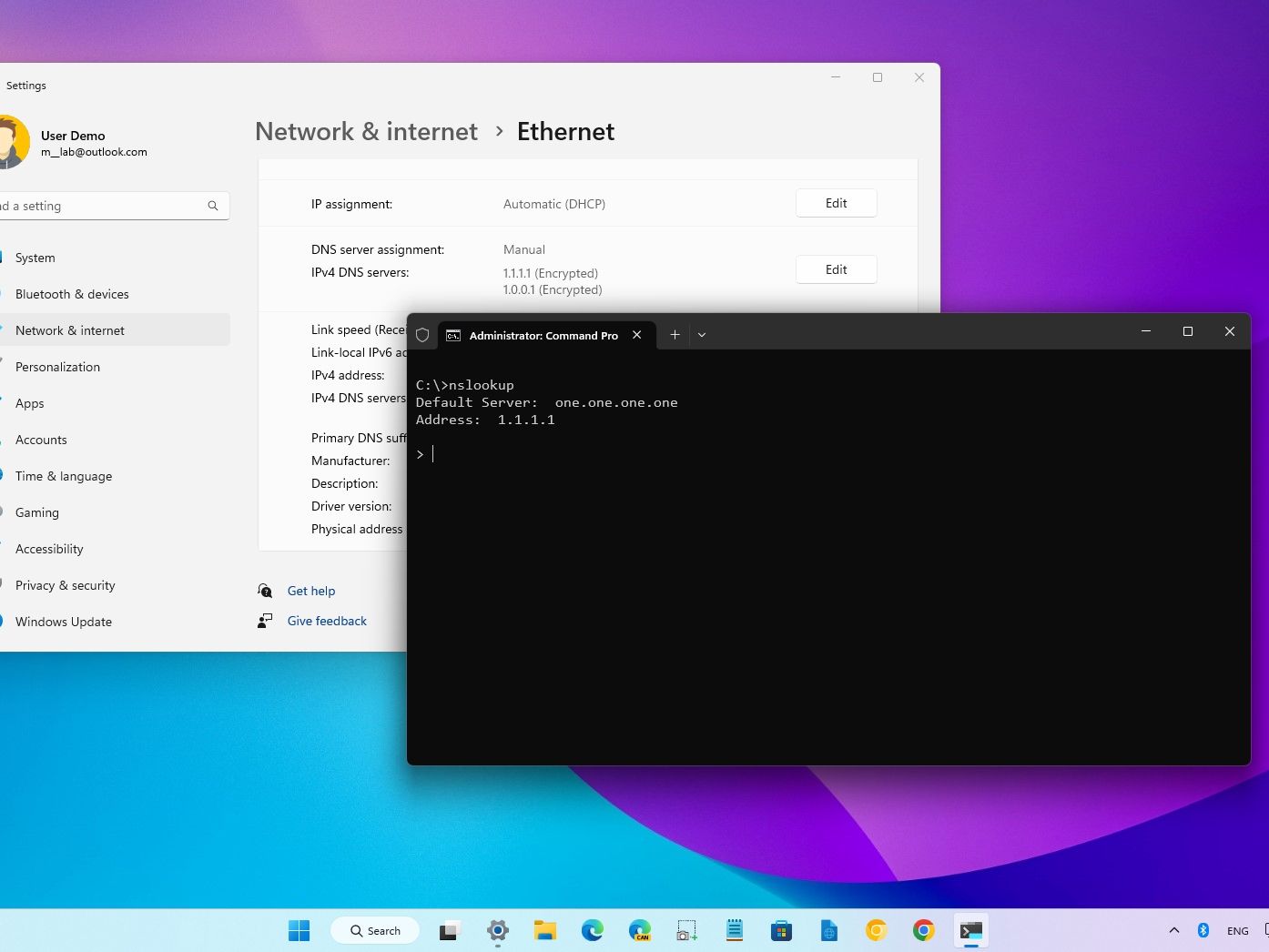Image resolution: width=1269 pixels, height=952 pixels.
Task: Open the blue globe document taskbar icon
Action: tap(828, 930)
